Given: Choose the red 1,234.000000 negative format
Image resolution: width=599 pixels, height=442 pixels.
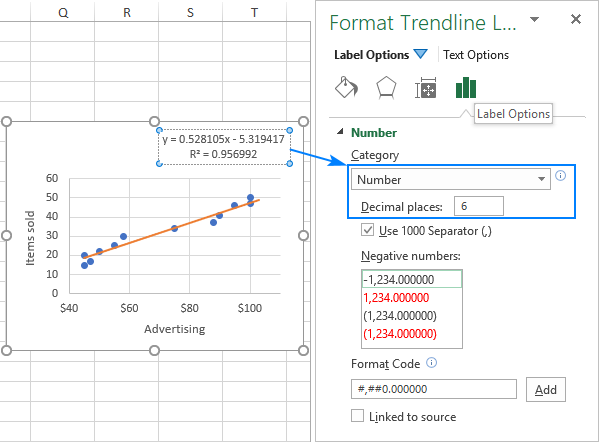Looking at the screenshot, I should [396, 298].
